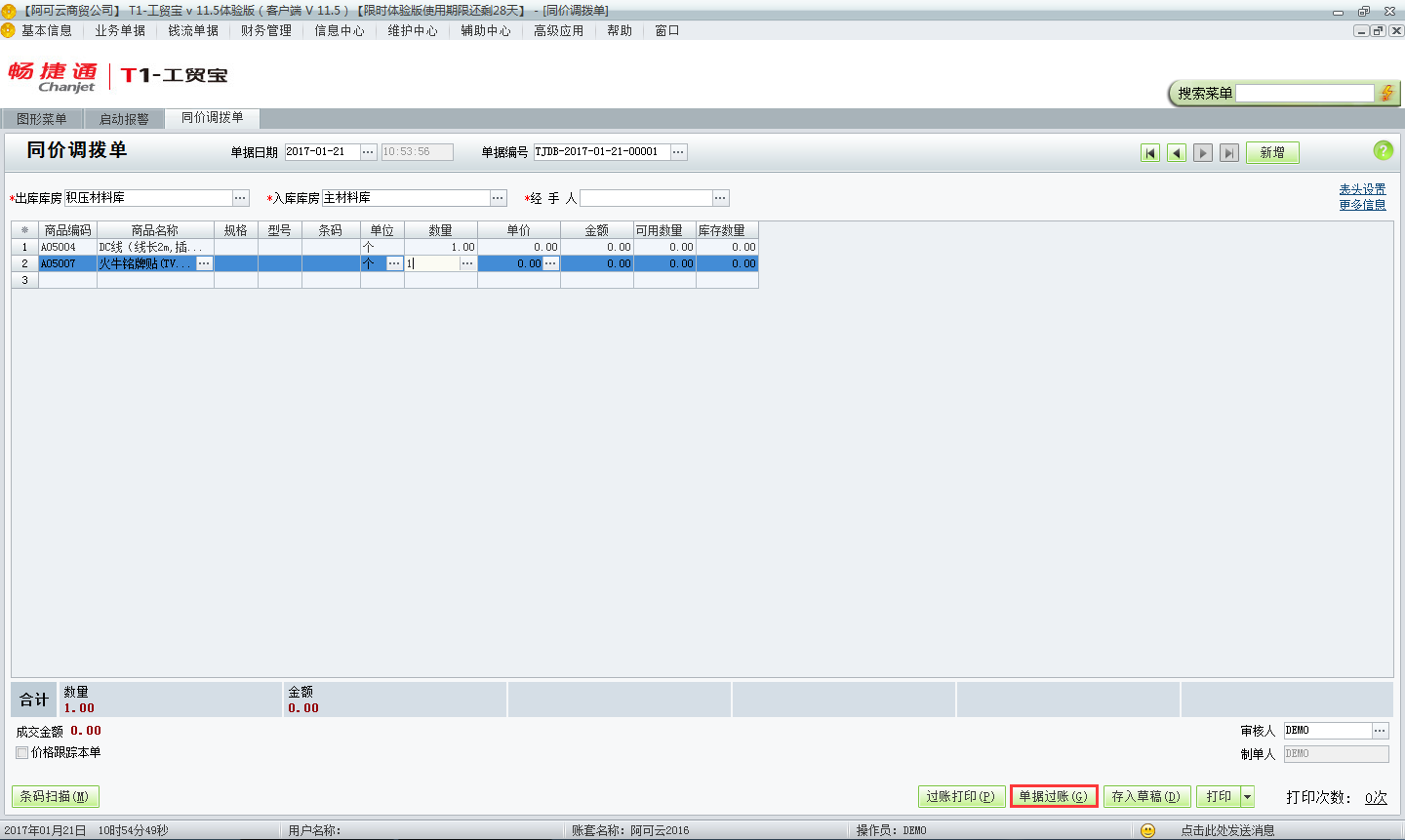The width and height of the screenshot is (1405, 840).
Task: Open the 表头设置 settings link
Action: [1363, 188]
